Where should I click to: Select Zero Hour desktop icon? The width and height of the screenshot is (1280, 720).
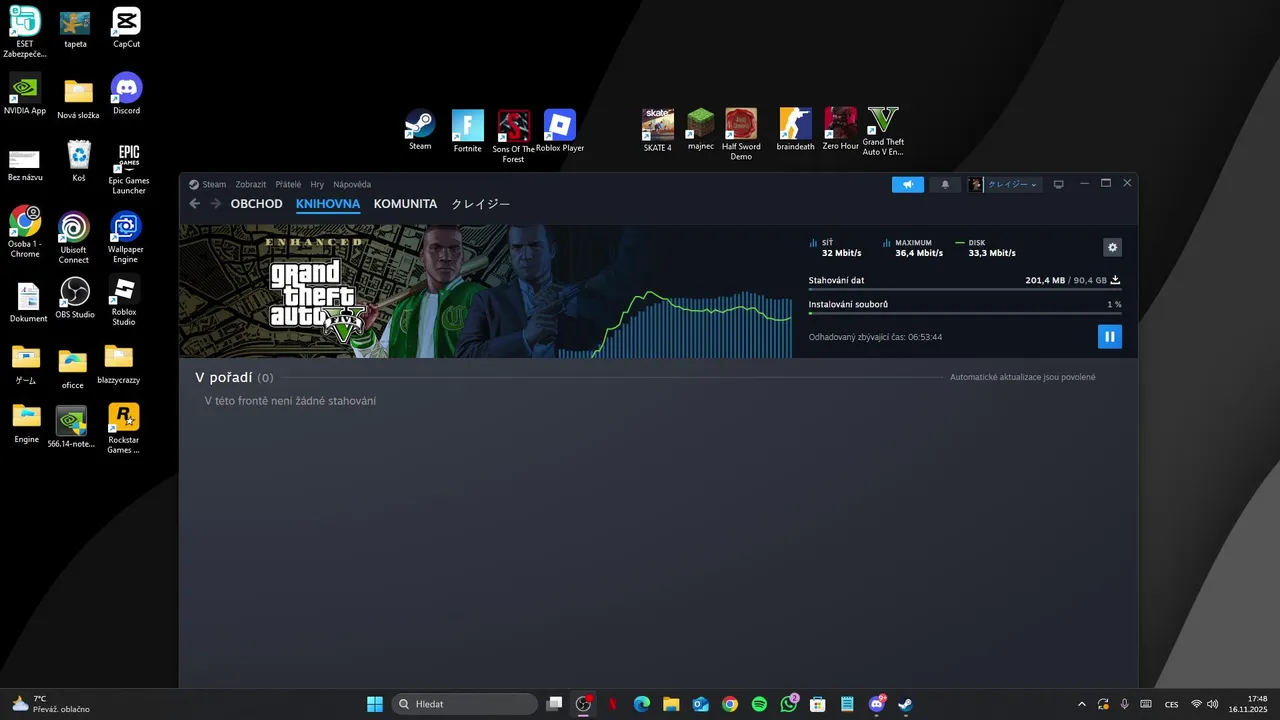point(841,129)
